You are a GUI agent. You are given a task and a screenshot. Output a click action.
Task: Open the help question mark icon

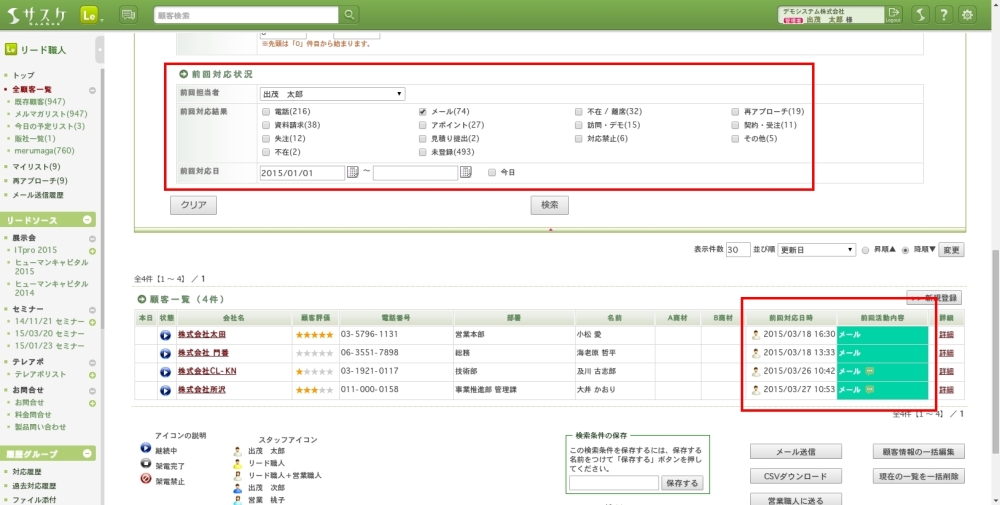click(943, 15)
